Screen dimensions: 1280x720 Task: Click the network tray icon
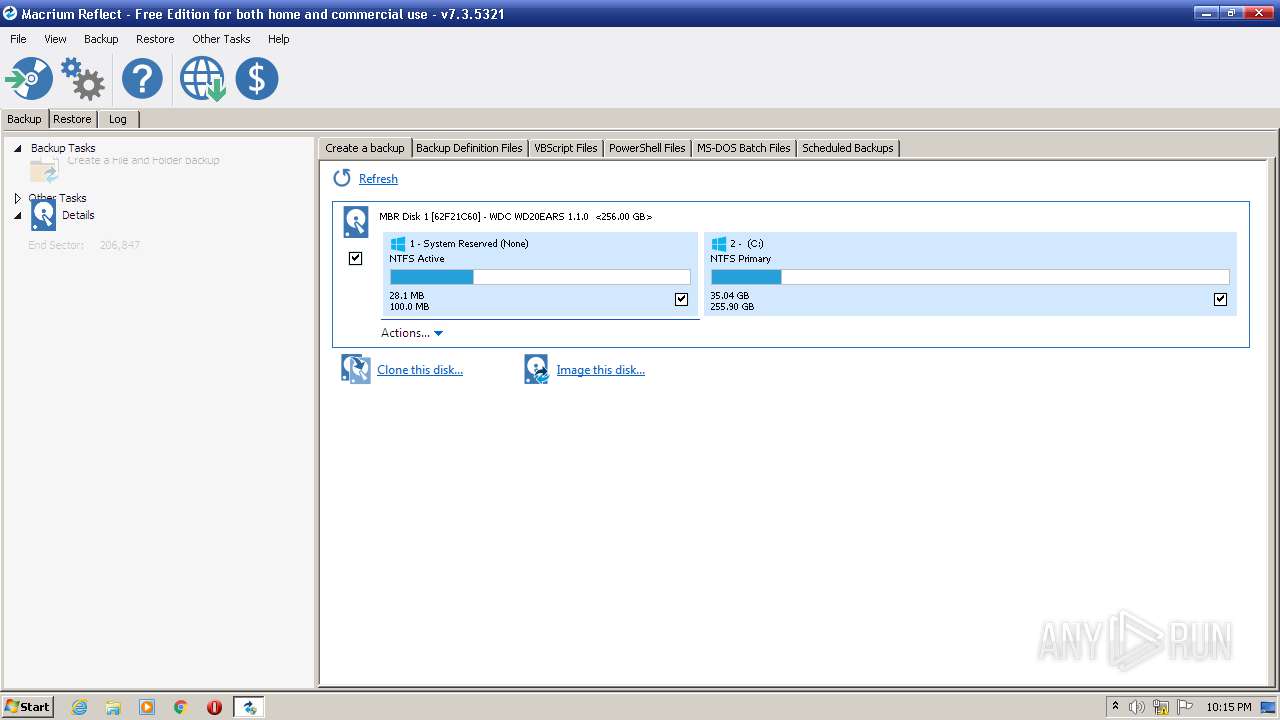tap(1161, 707)
